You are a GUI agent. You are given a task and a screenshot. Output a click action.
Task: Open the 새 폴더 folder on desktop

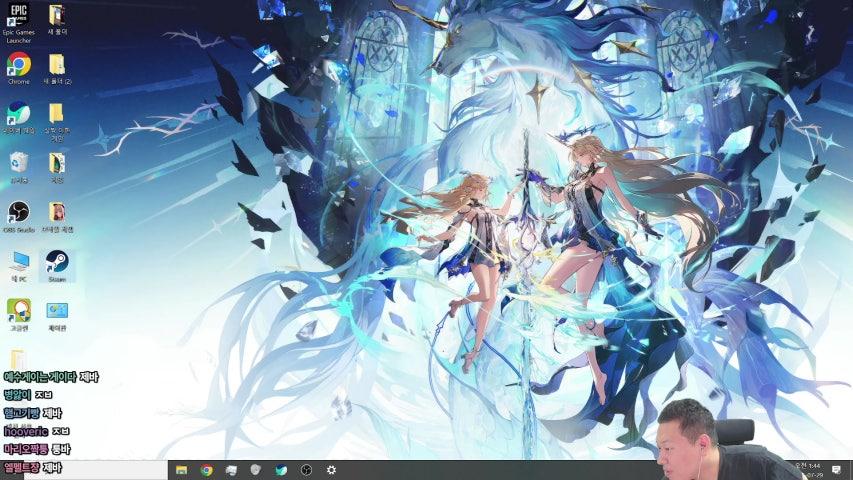pyautogui.click(x=57, y=21)
